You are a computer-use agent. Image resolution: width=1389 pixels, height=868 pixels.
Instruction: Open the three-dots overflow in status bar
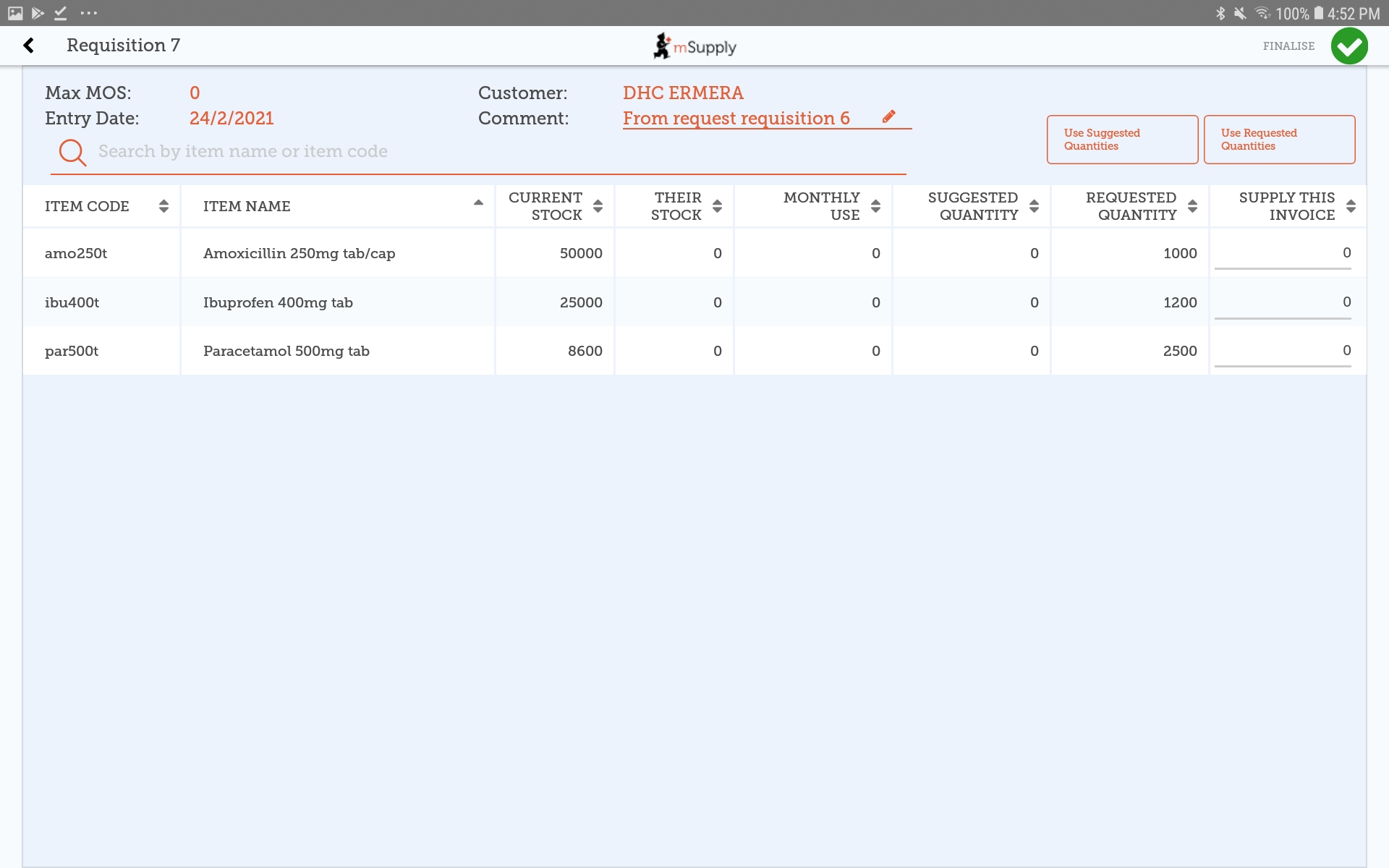coord(88,13)
